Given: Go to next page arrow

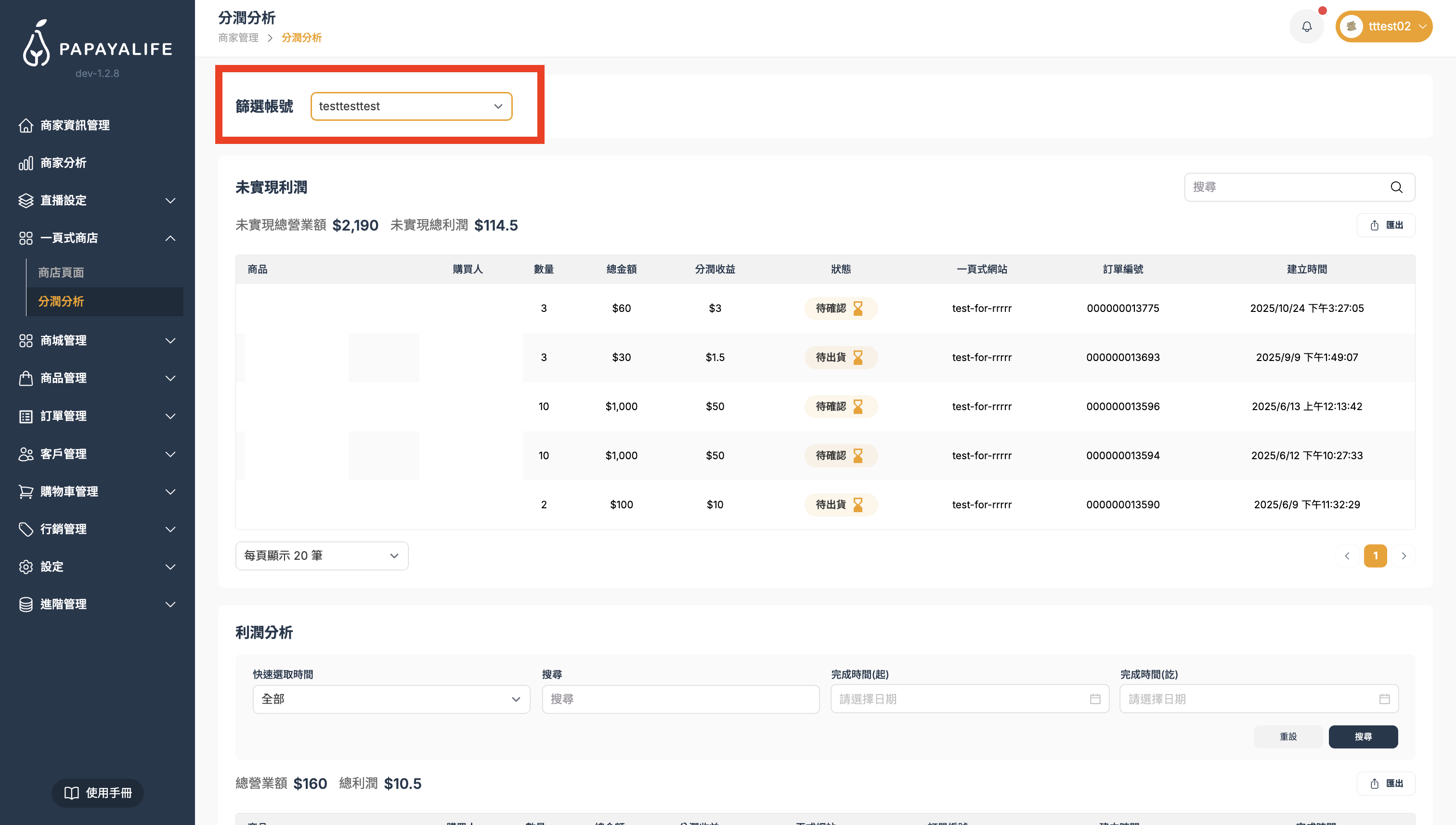Looking at the screenshot, I should pyautogui.click(x=1404, y=556).
